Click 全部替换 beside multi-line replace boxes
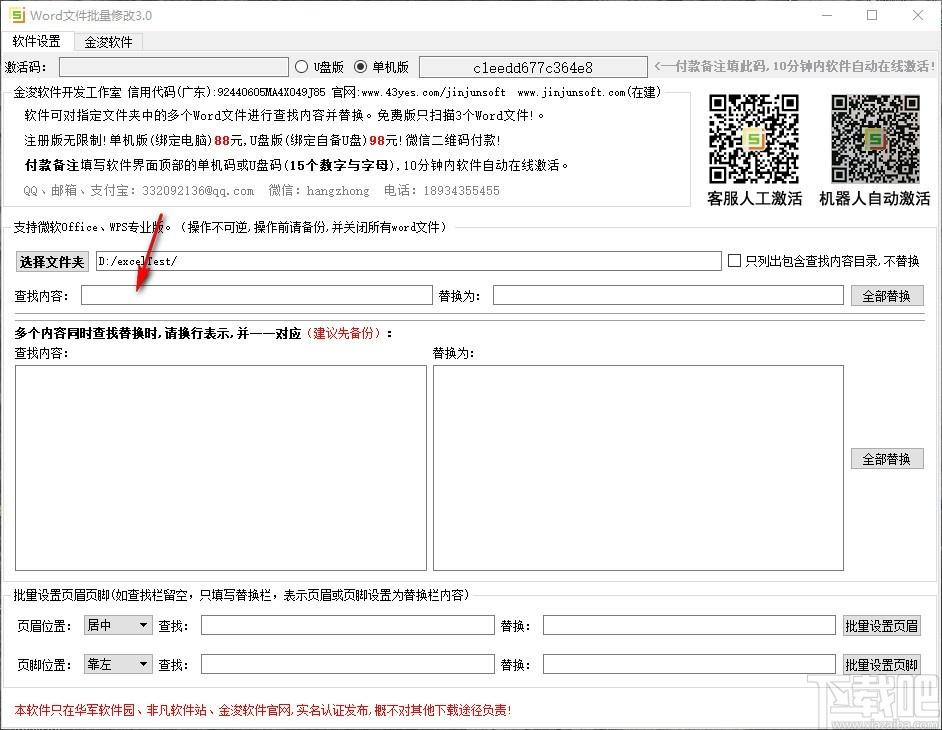The width and height of the screenshot is (942, 730). pos(887,459)
